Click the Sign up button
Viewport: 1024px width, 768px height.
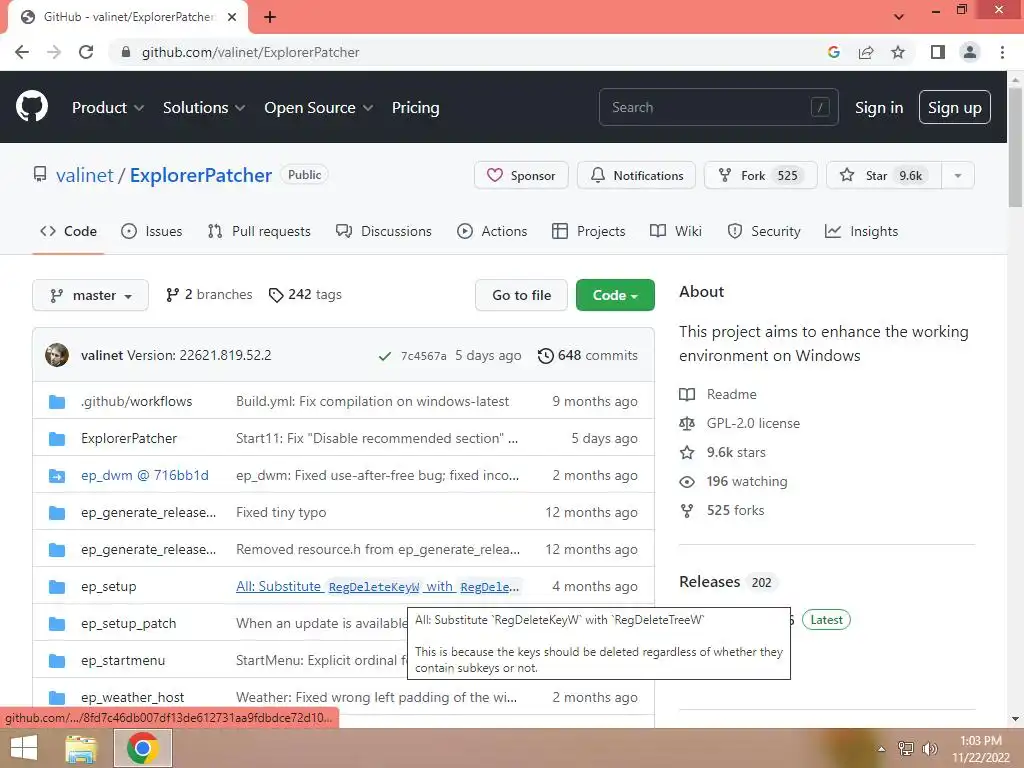[954, 107]
